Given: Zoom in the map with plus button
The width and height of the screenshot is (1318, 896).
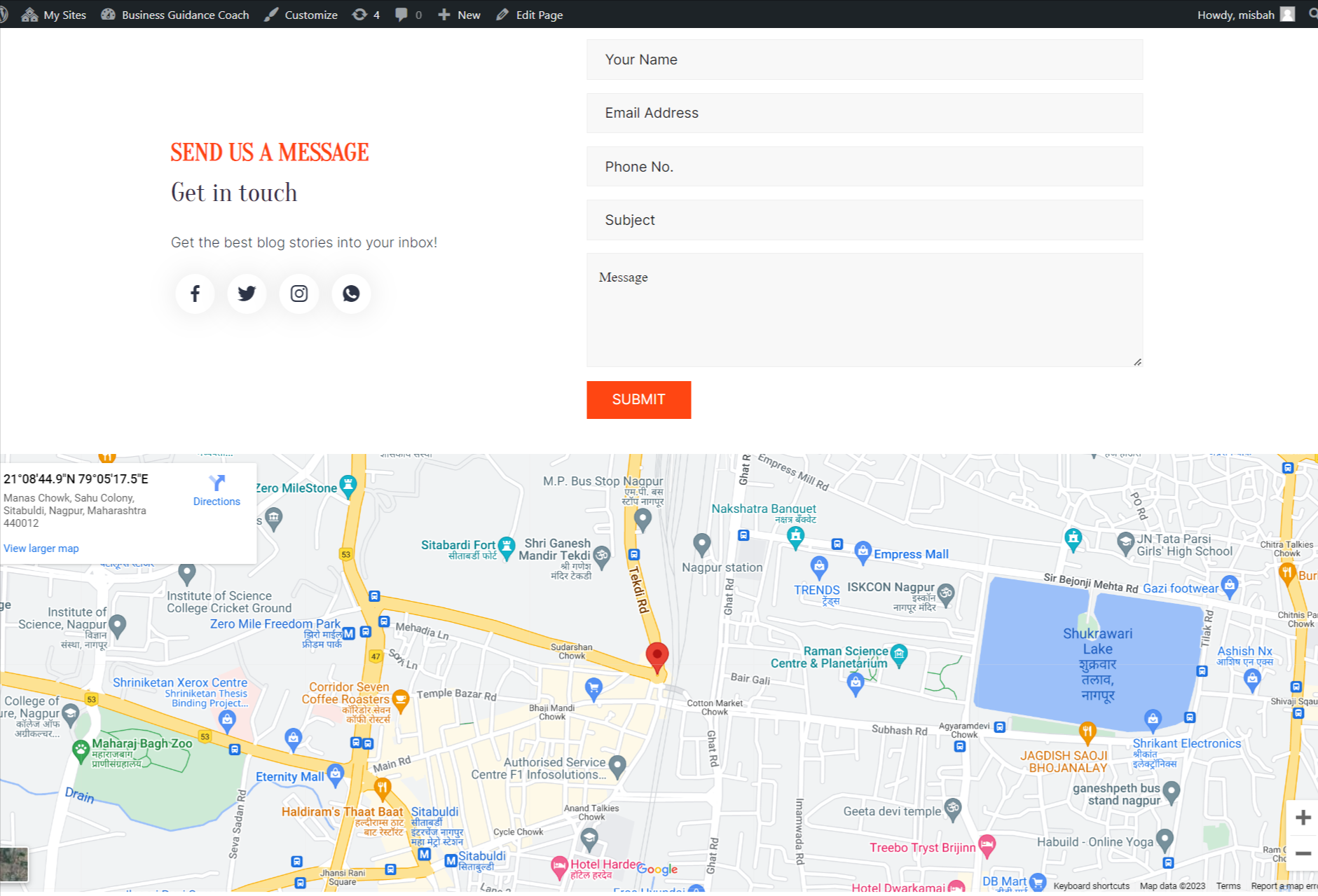Looking at the screenshot, I should coord(1303,818).
